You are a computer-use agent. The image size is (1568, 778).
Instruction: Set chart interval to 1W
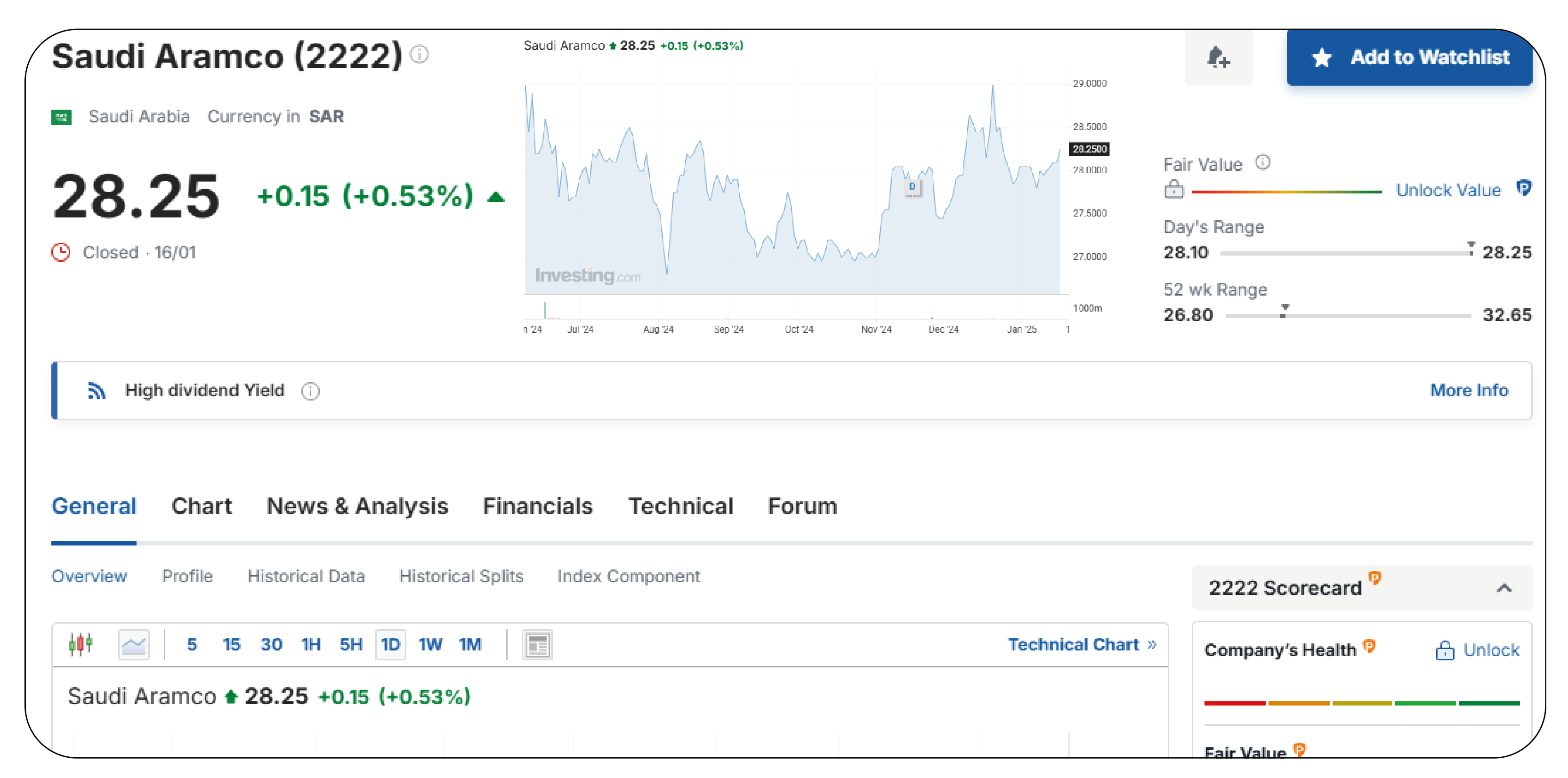430,645
